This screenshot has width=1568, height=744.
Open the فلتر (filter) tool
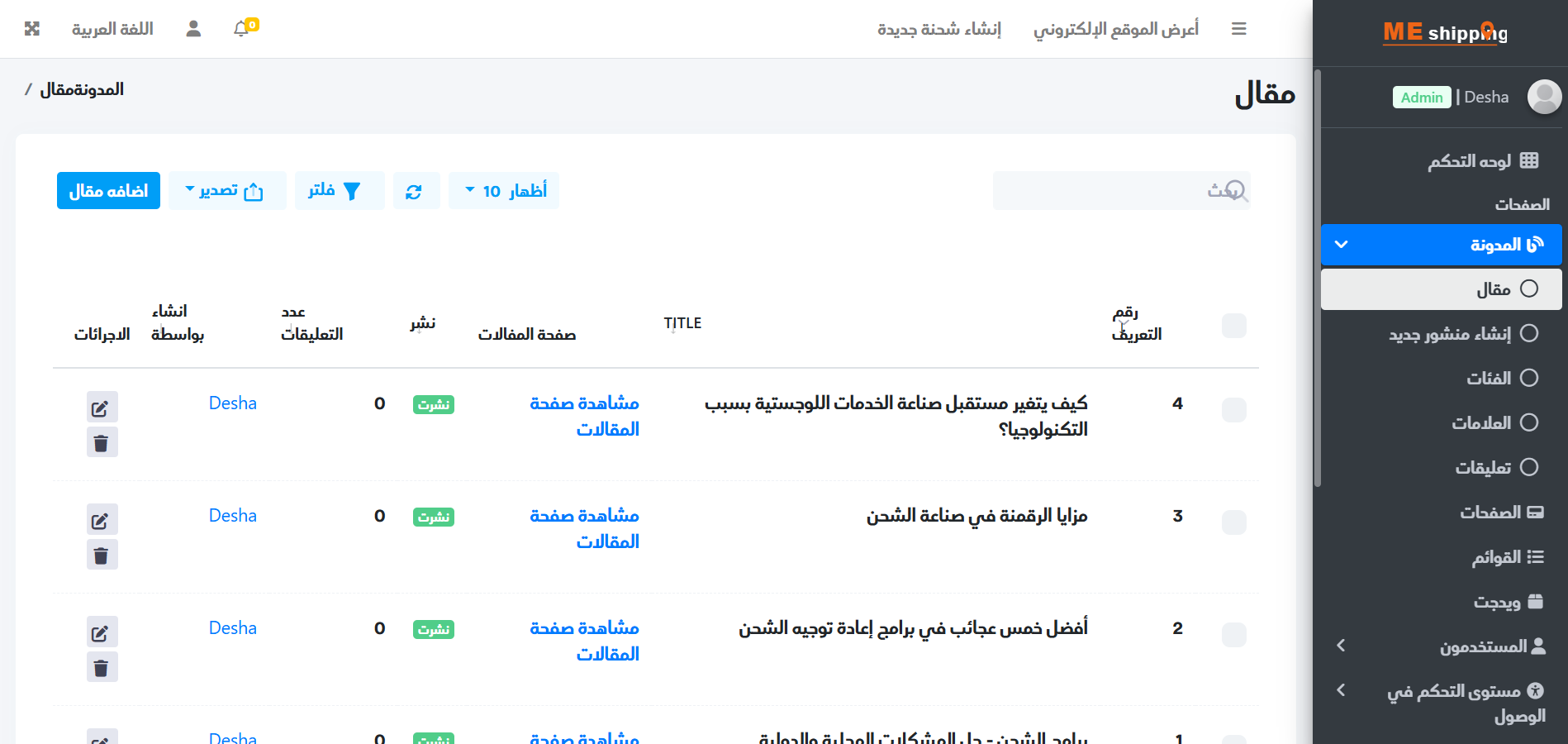[x=339, y=190]
